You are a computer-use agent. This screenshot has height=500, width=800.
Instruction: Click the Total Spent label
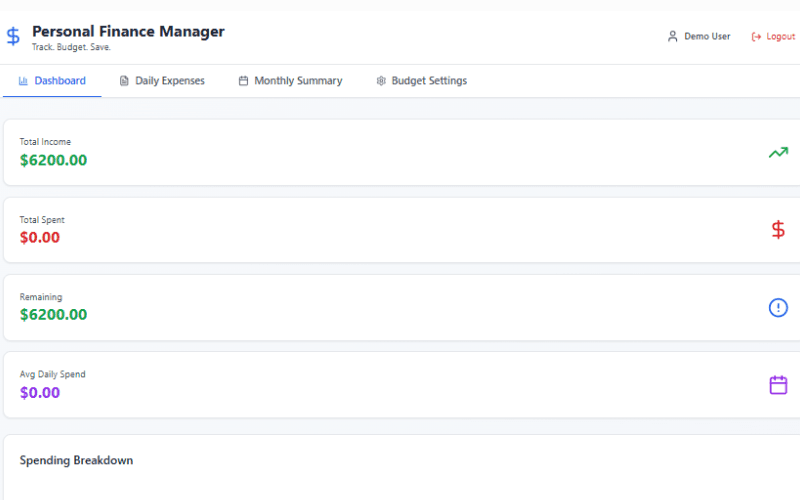point(42,220)
